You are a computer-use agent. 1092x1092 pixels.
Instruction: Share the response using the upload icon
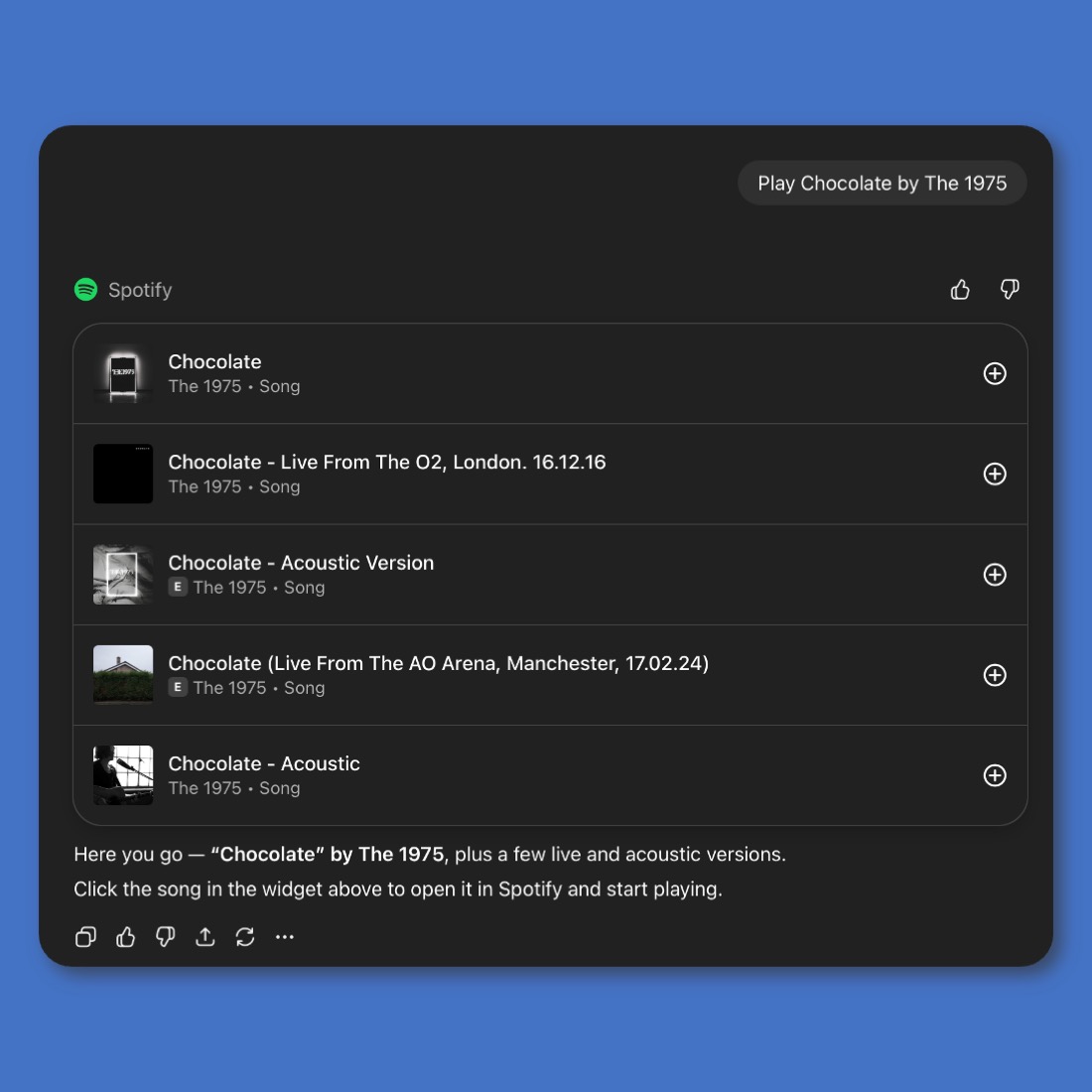(205, 936)
